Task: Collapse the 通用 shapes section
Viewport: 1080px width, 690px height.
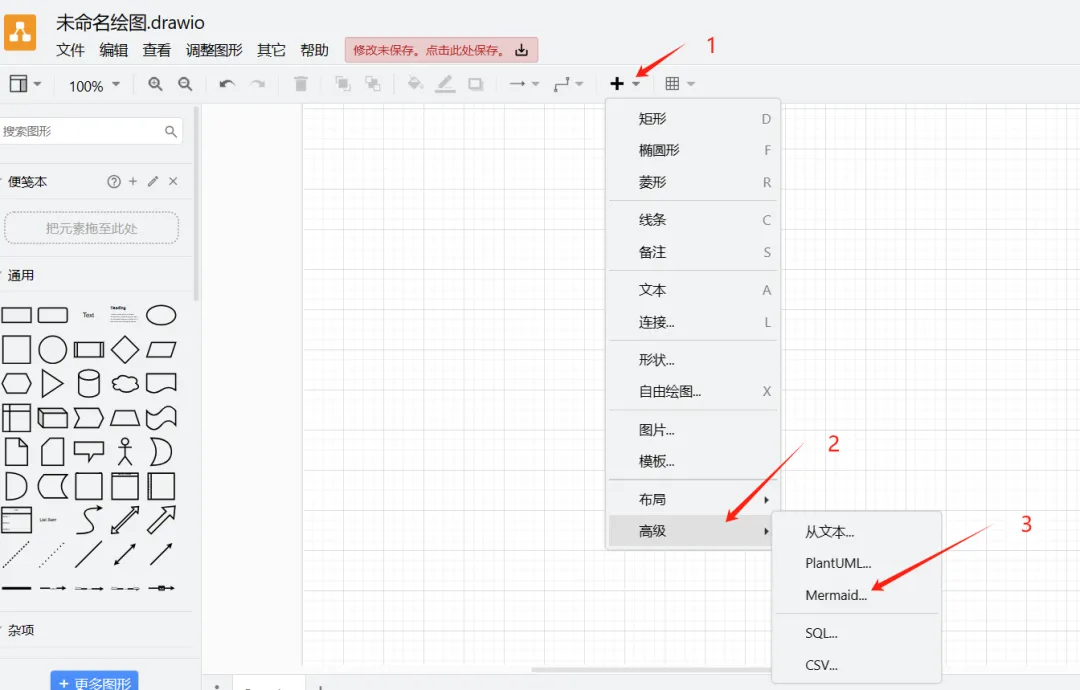Action: [19, 275]
